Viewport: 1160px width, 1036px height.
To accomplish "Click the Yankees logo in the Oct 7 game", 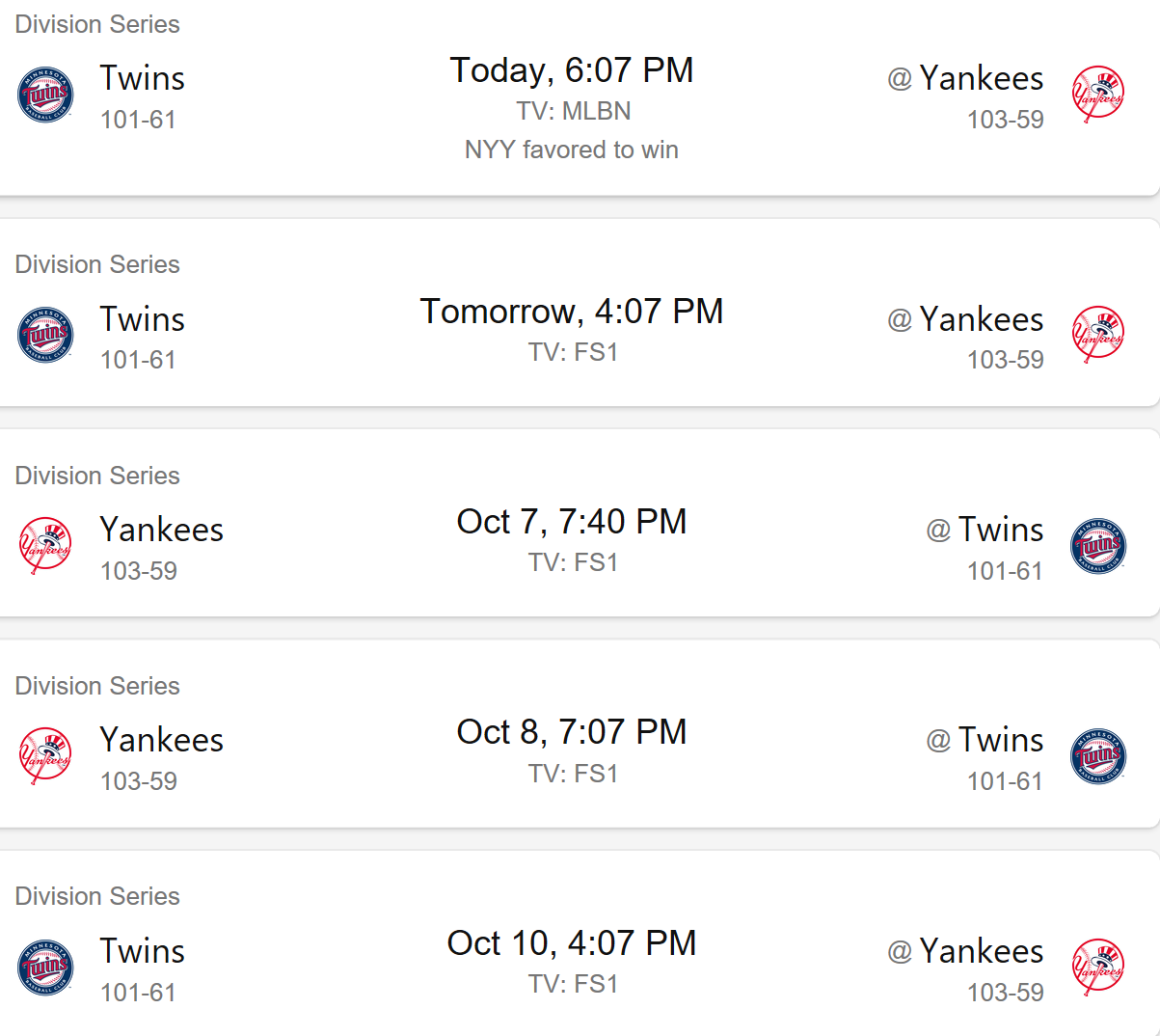I will pyautogui.click(x=45, y=546).
